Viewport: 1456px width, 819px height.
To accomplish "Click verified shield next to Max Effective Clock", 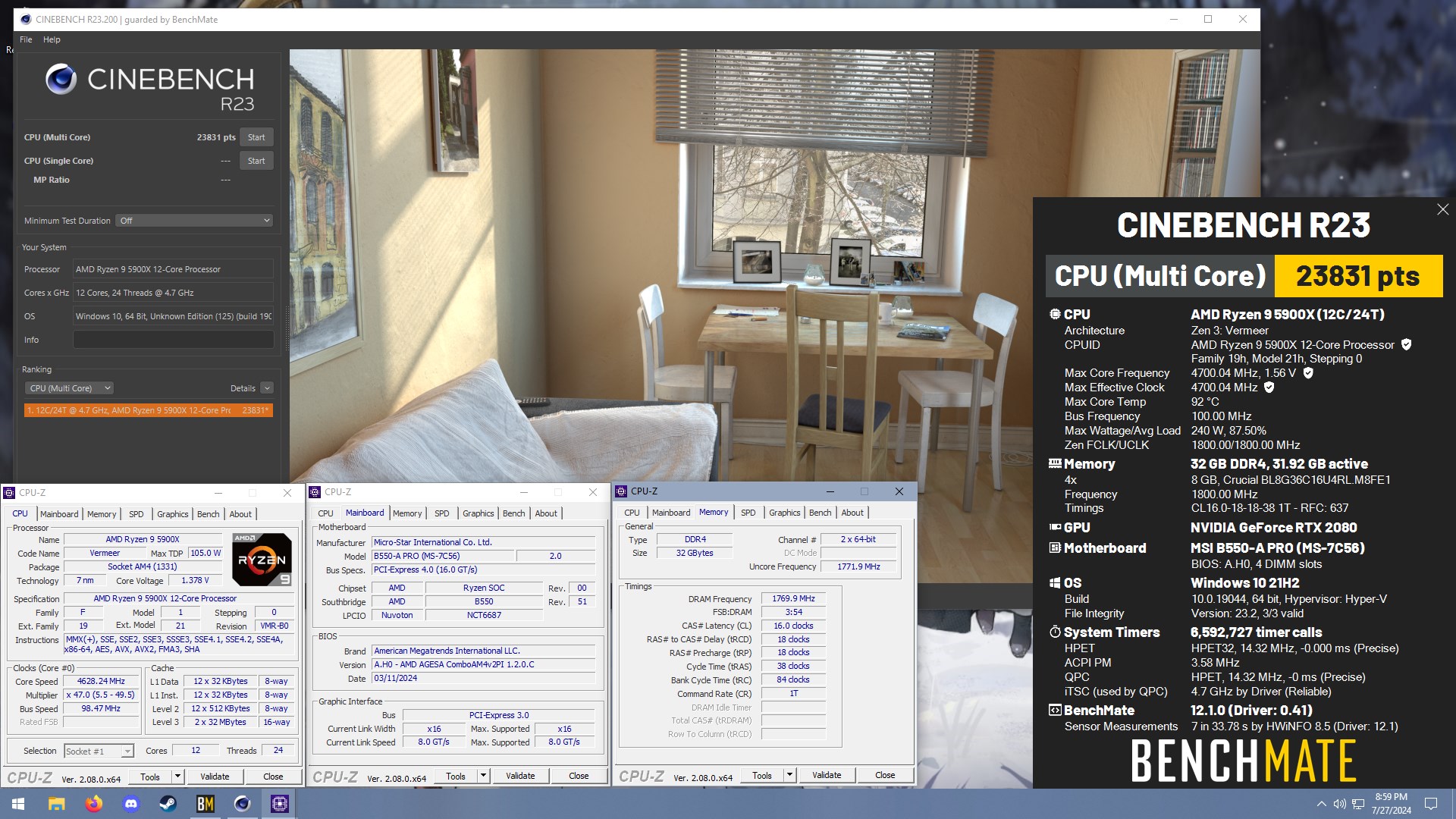I will pos(1269,388).
